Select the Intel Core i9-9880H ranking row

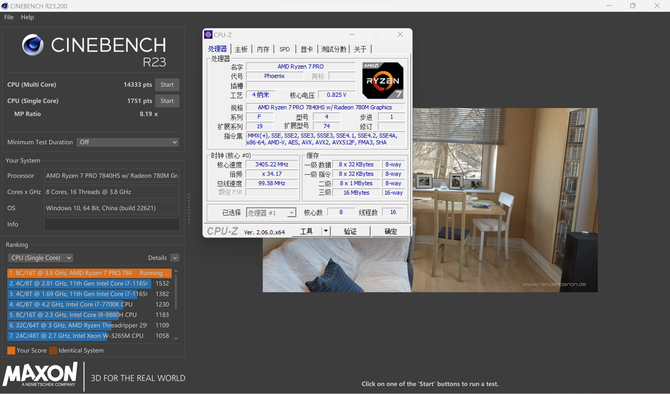click(x=88, y=315)
